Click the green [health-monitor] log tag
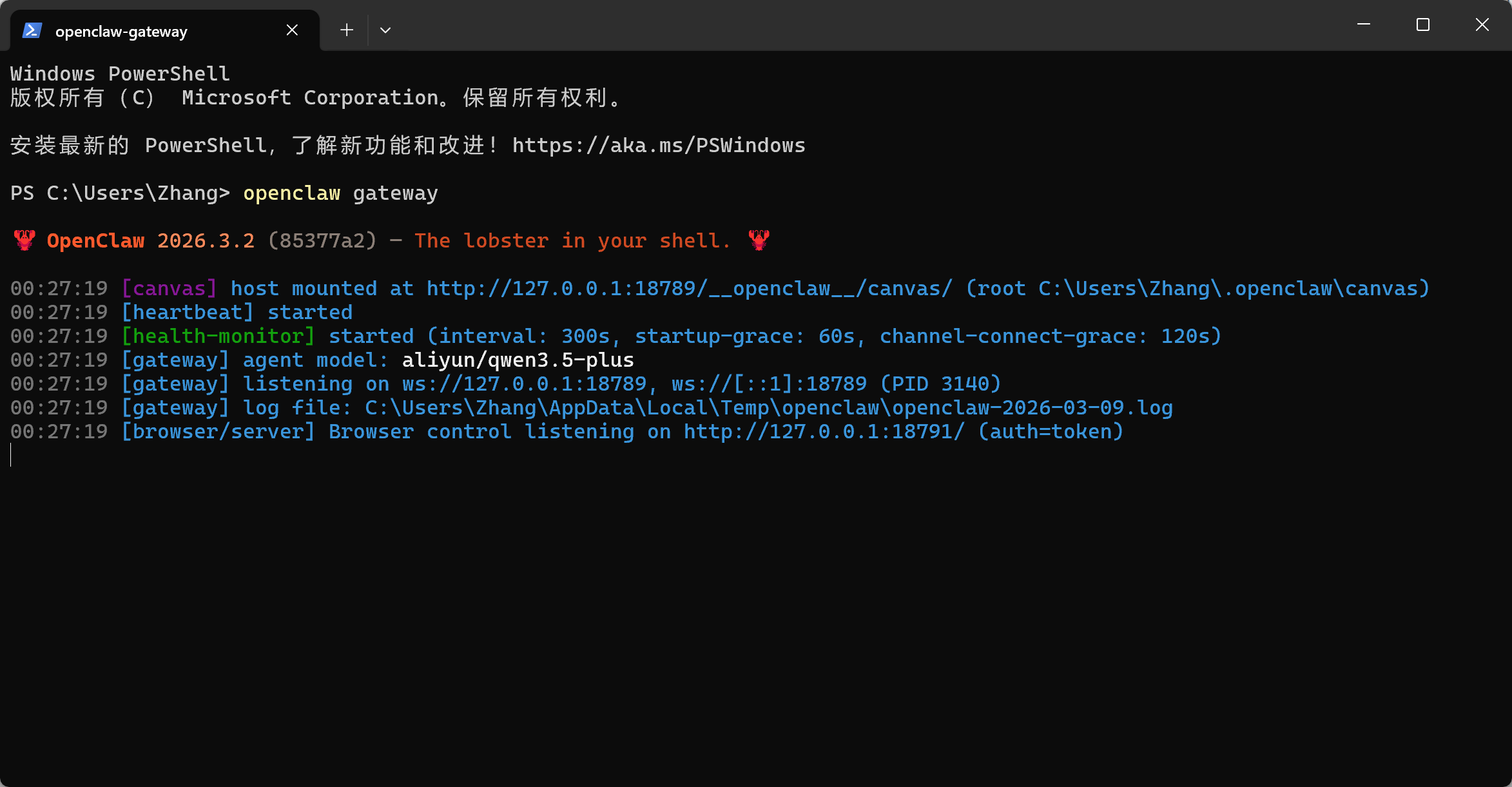The height and width of the screenshot is (787, 1512). (218, 336)
